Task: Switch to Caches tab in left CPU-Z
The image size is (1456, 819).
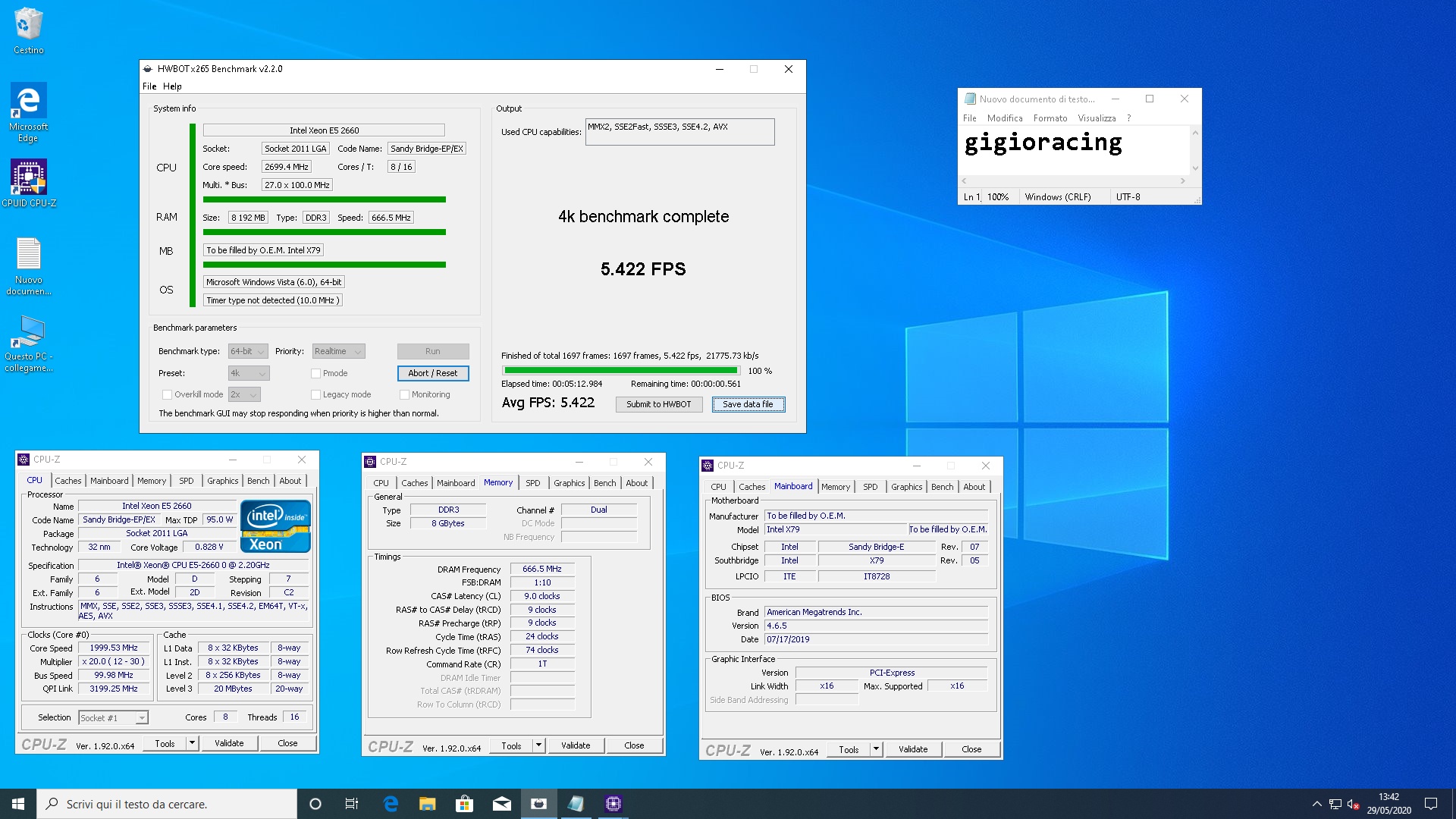Action: 67,481
